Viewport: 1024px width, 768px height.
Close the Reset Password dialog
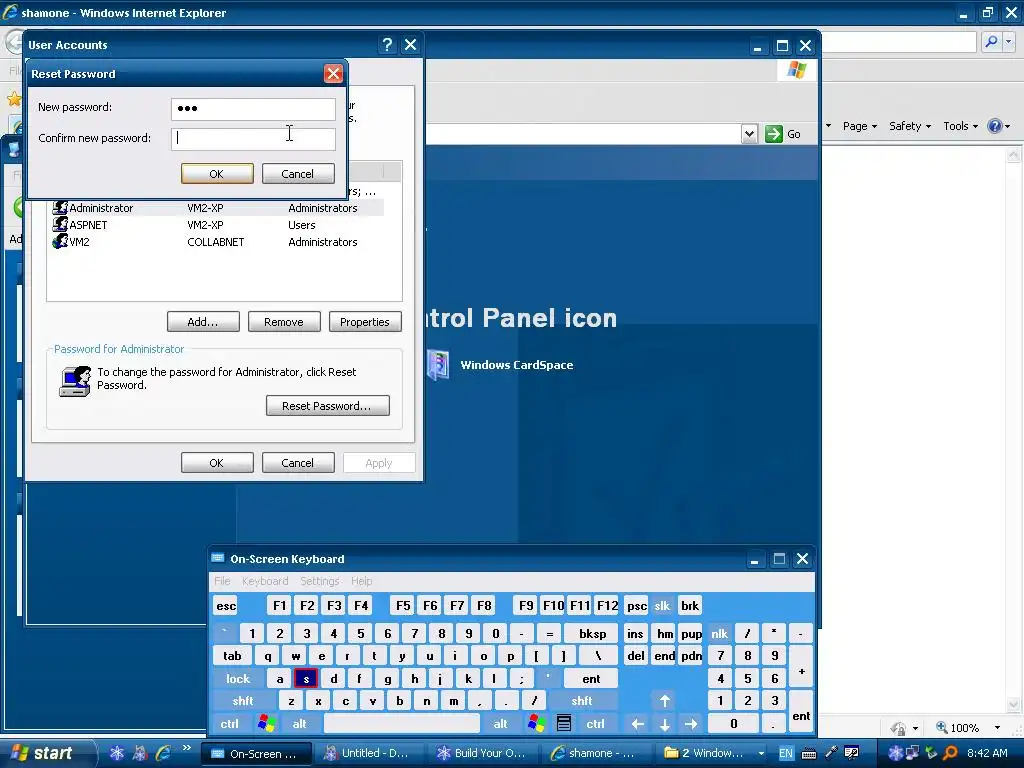pyautogui.click(x=333, y=74)
